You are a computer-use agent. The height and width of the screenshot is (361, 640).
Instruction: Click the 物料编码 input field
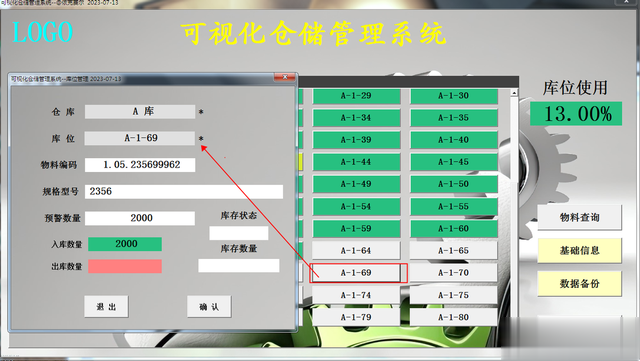[140, 165]
